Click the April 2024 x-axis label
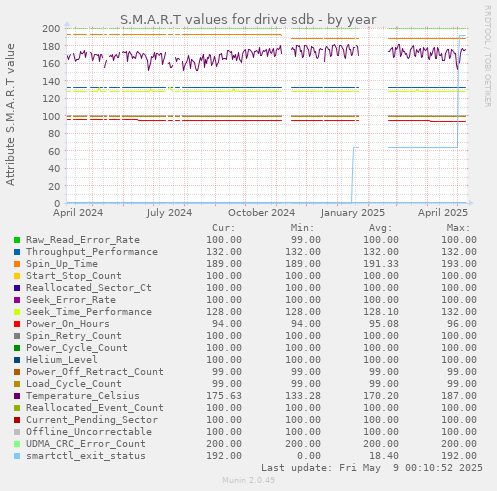 [78, 213]
